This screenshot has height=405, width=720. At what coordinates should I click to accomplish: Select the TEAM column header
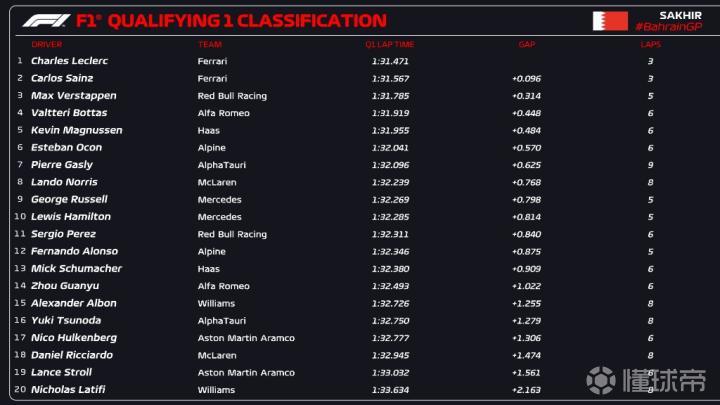pyautogui.click(x=209, y=45)
